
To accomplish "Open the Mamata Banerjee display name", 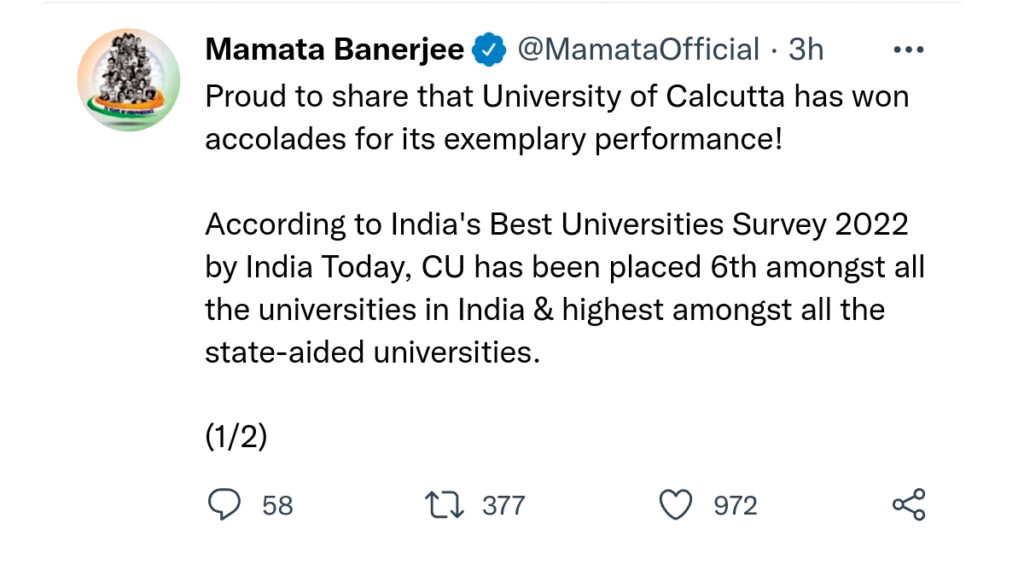I will pyautogui.click(x=334, y=50).
